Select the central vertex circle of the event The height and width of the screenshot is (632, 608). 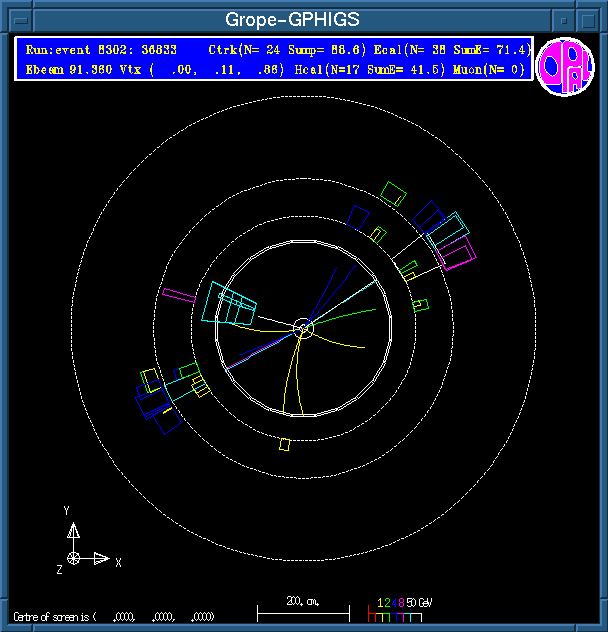point(304,328)
